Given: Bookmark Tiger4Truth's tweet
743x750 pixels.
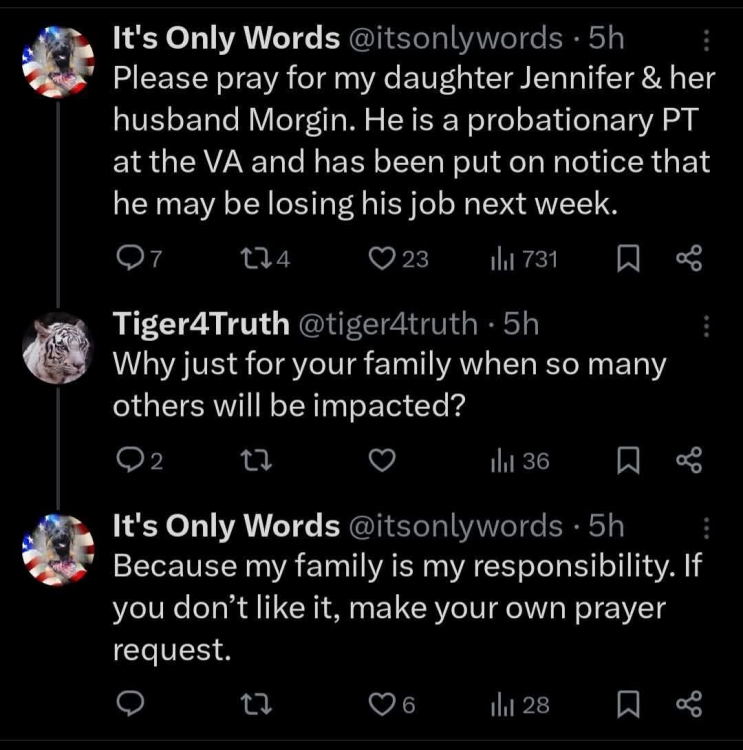Looking at the screenshot, I should tap(630, 461).
